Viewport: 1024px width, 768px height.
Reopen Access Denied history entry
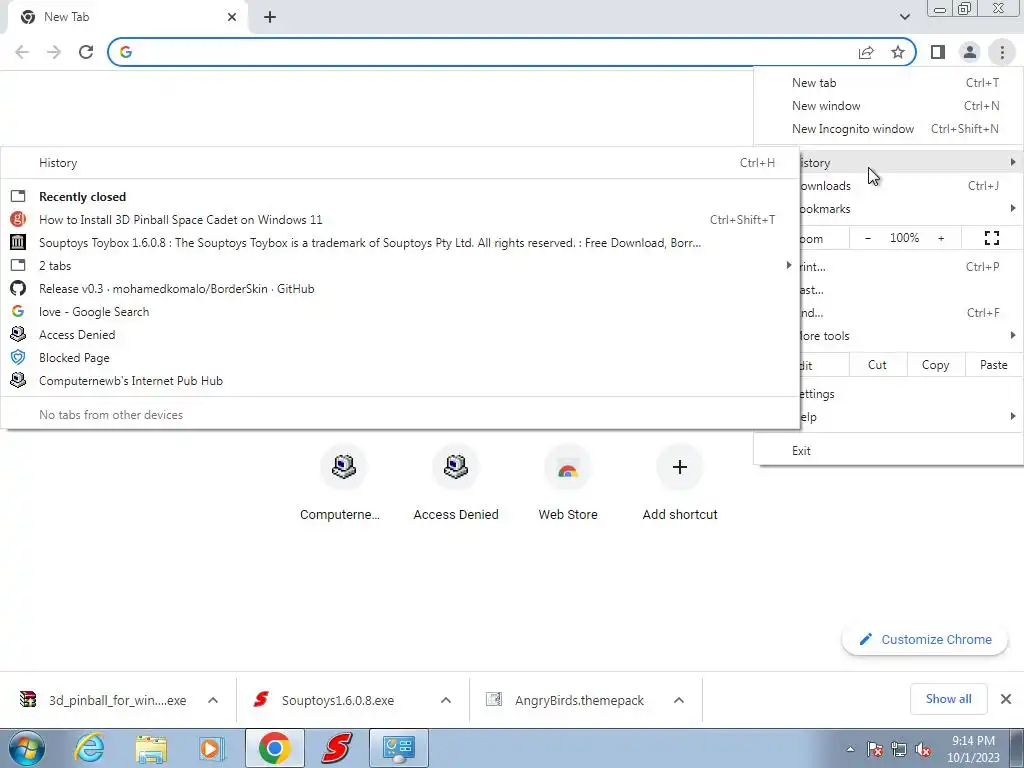(400, 335)
